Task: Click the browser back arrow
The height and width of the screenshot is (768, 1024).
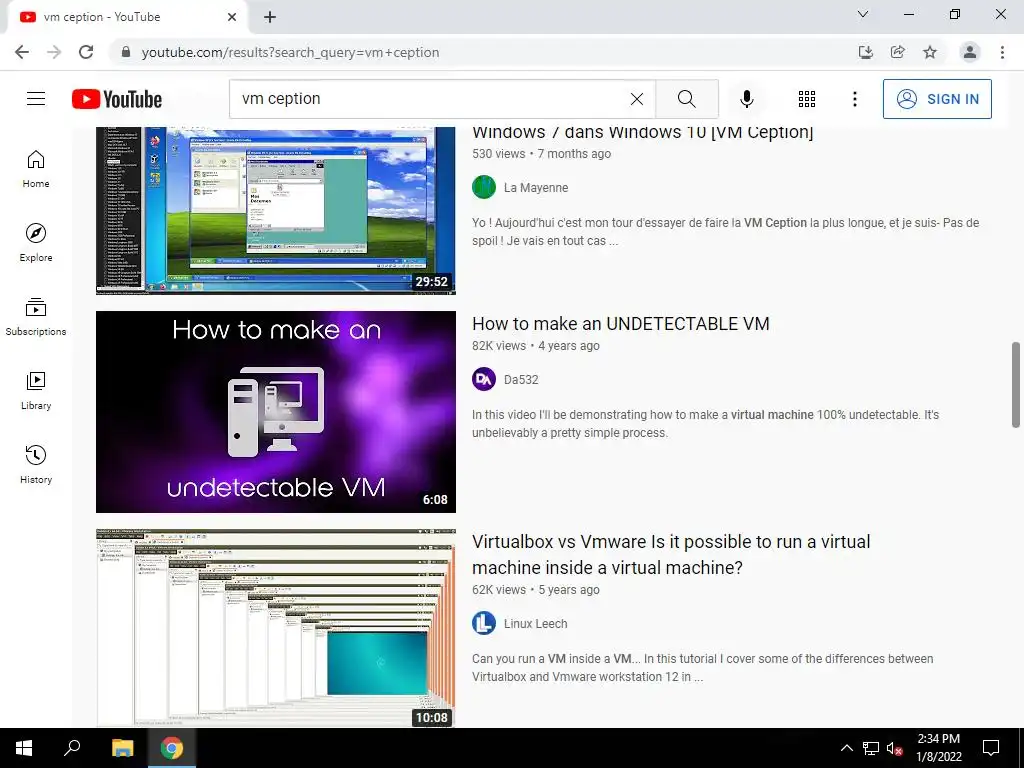Action: (x=22, y=52)
